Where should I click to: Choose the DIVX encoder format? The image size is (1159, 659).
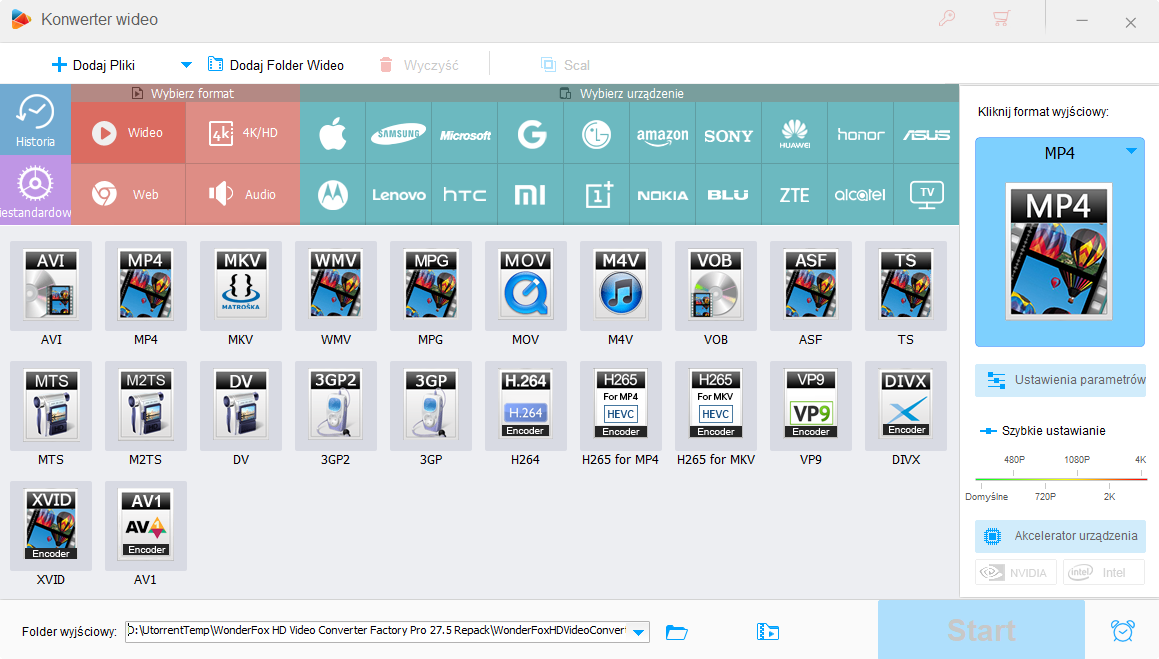coord(905,406)
